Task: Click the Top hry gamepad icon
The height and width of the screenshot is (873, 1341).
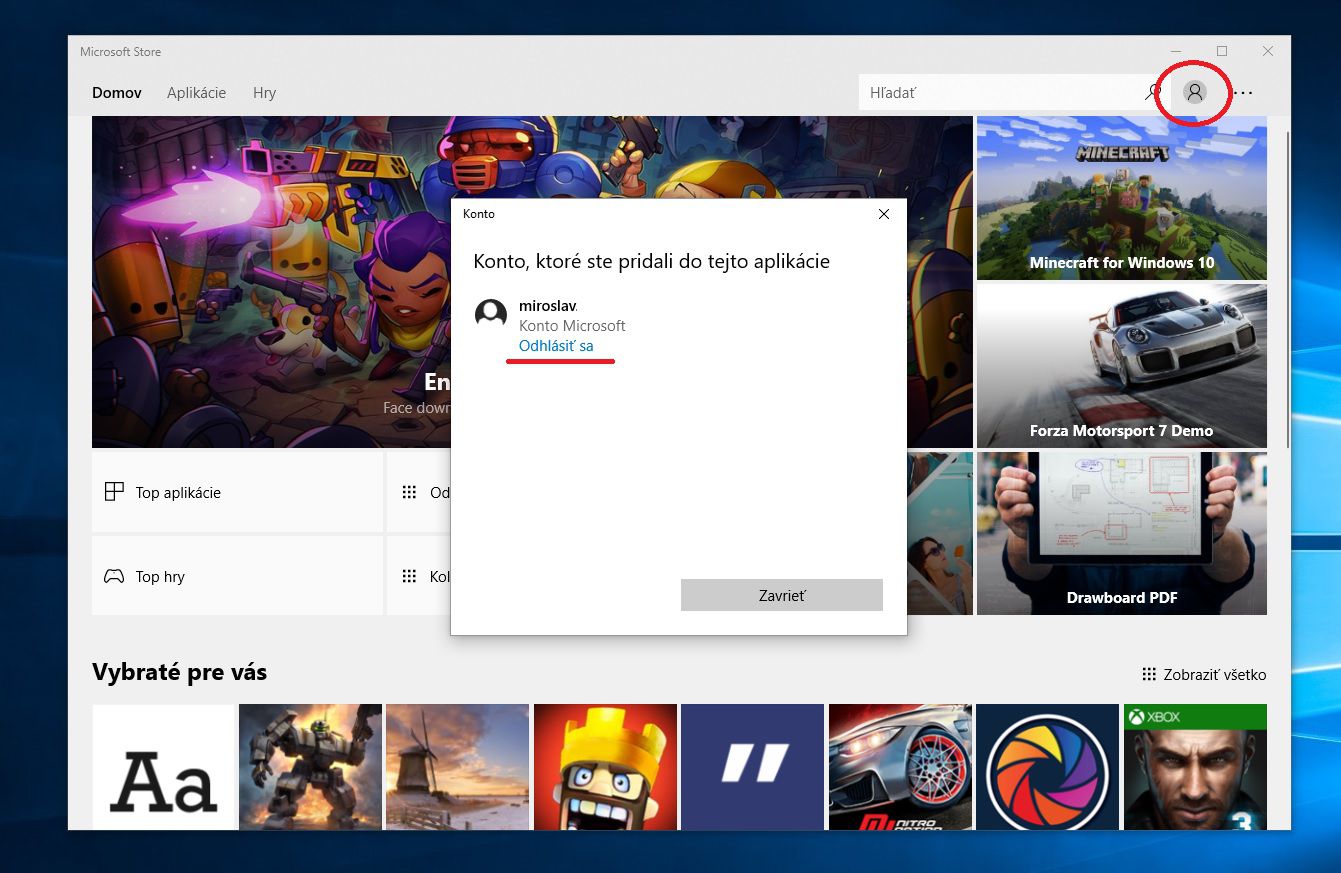Action: click(x=114, y=576)
